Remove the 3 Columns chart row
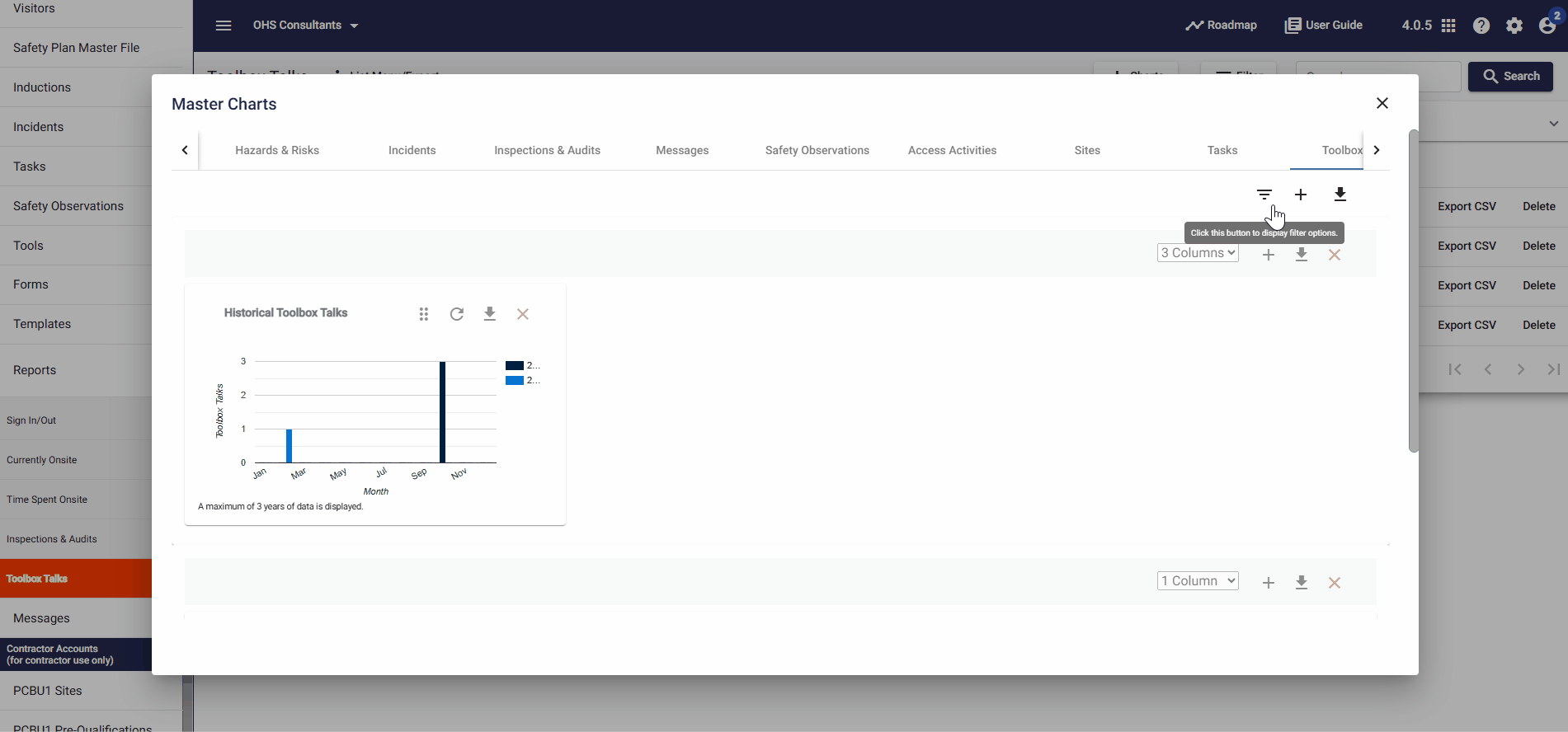 [1335, 255]
